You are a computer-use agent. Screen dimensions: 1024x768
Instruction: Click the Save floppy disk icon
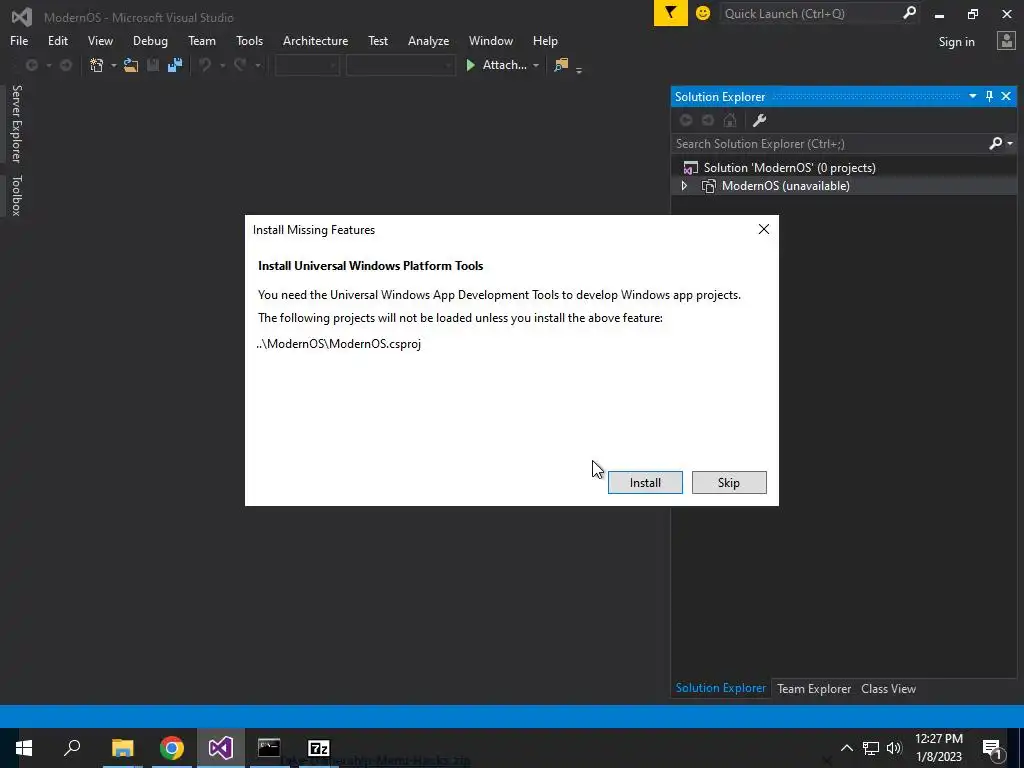pyautogui.click(x=153, y=65)
